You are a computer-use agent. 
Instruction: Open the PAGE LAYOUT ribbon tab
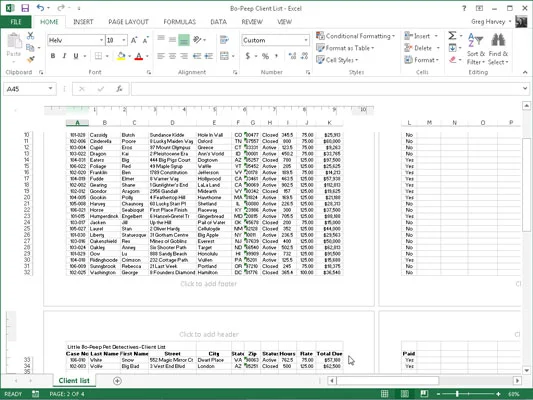128,22
